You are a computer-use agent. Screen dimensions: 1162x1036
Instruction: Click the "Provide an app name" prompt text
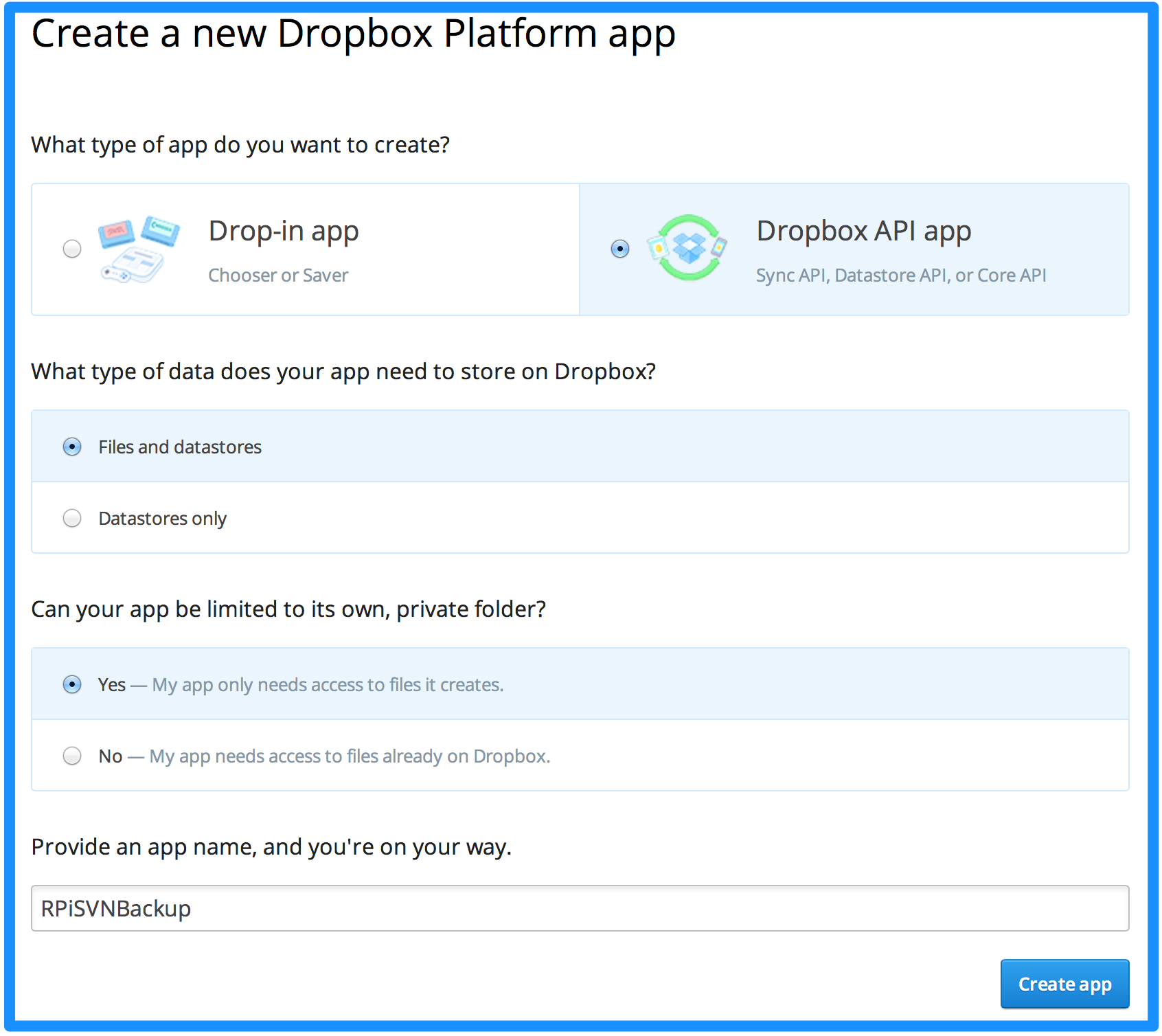271,847
